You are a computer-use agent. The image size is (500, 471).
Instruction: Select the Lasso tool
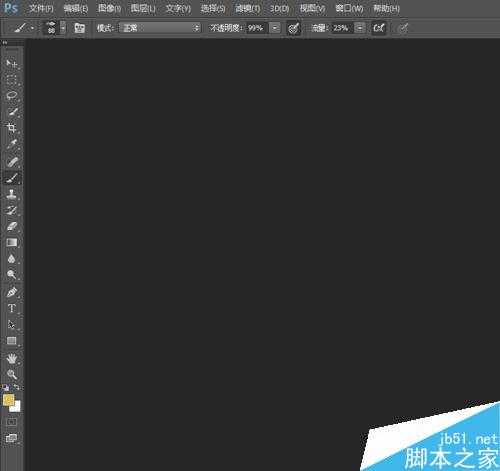pos(11,96)
